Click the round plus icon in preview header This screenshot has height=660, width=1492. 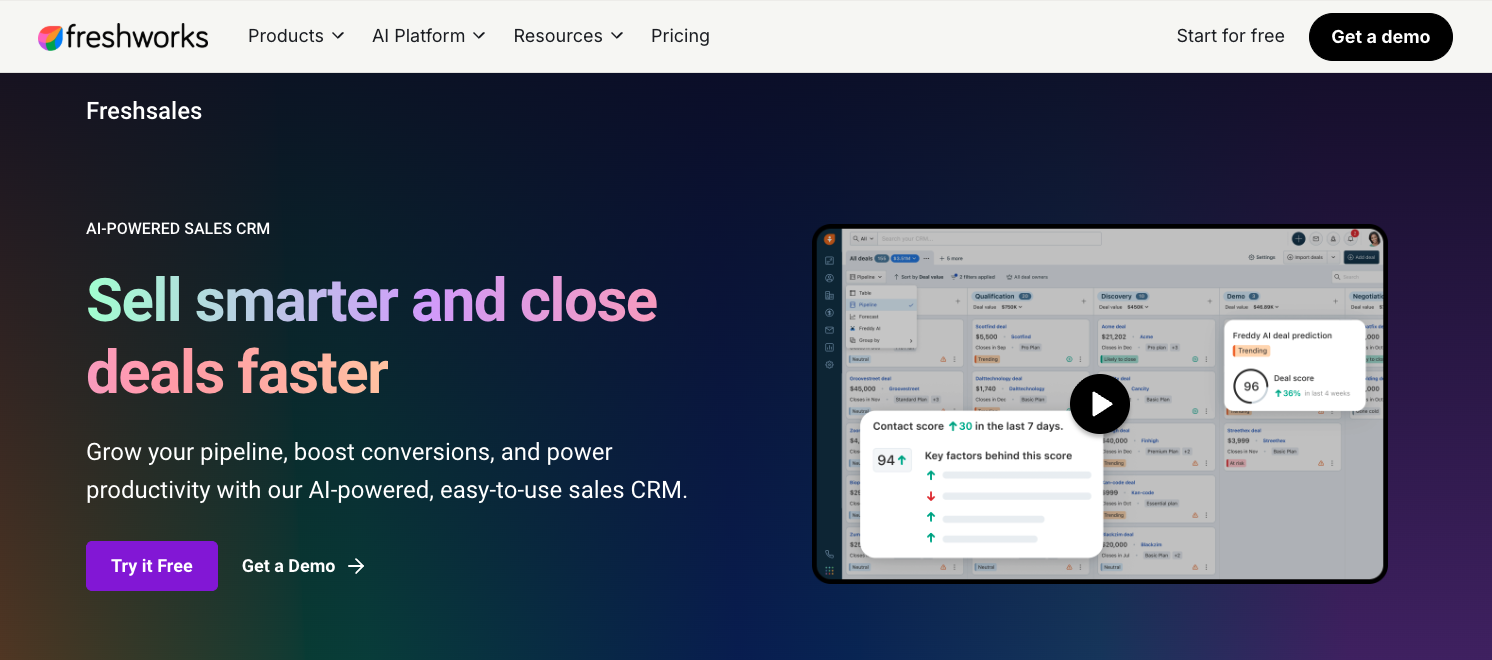click(x=1298, y=239)
